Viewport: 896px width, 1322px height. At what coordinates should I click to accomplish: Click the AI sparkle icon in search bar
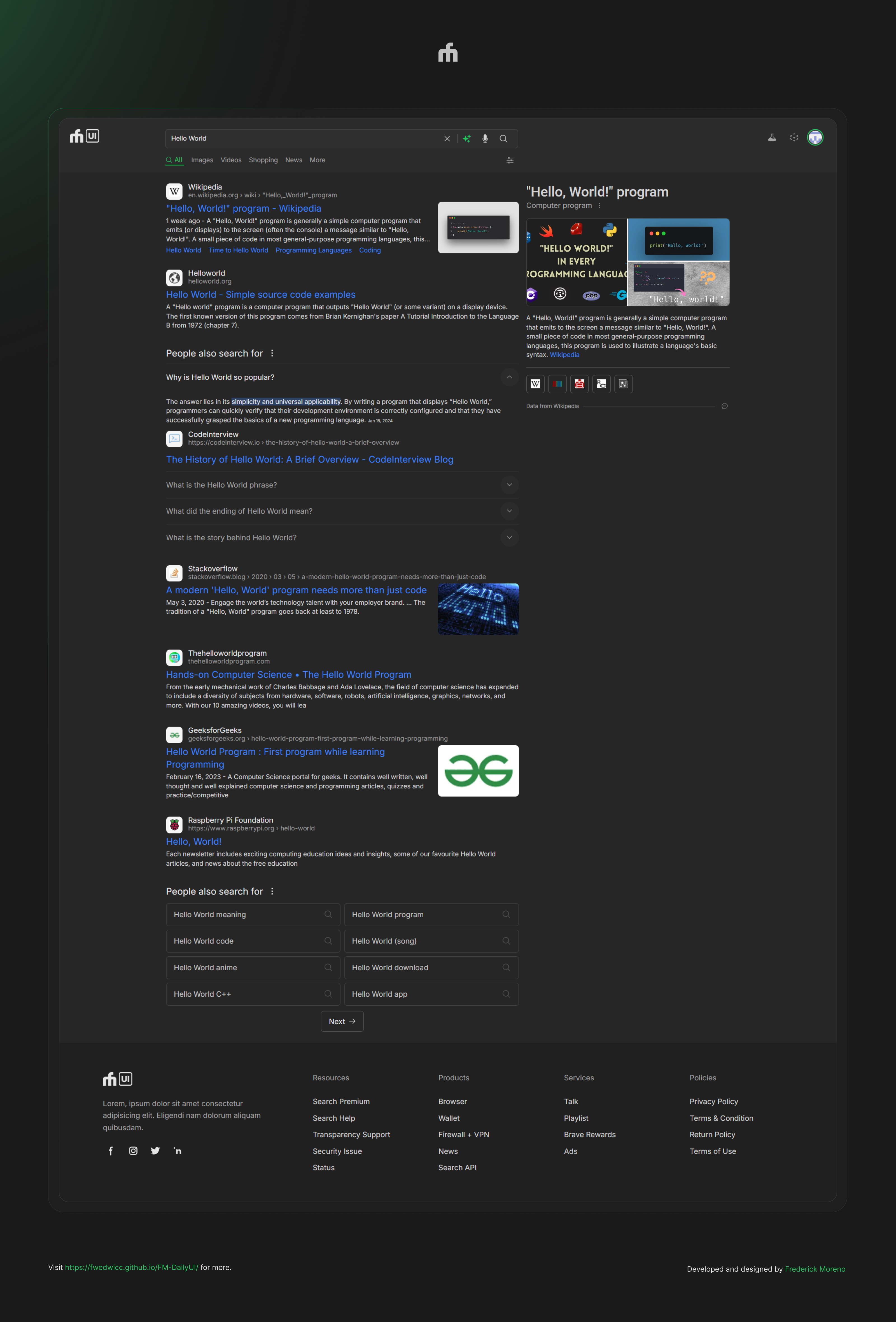coord(466,138)
